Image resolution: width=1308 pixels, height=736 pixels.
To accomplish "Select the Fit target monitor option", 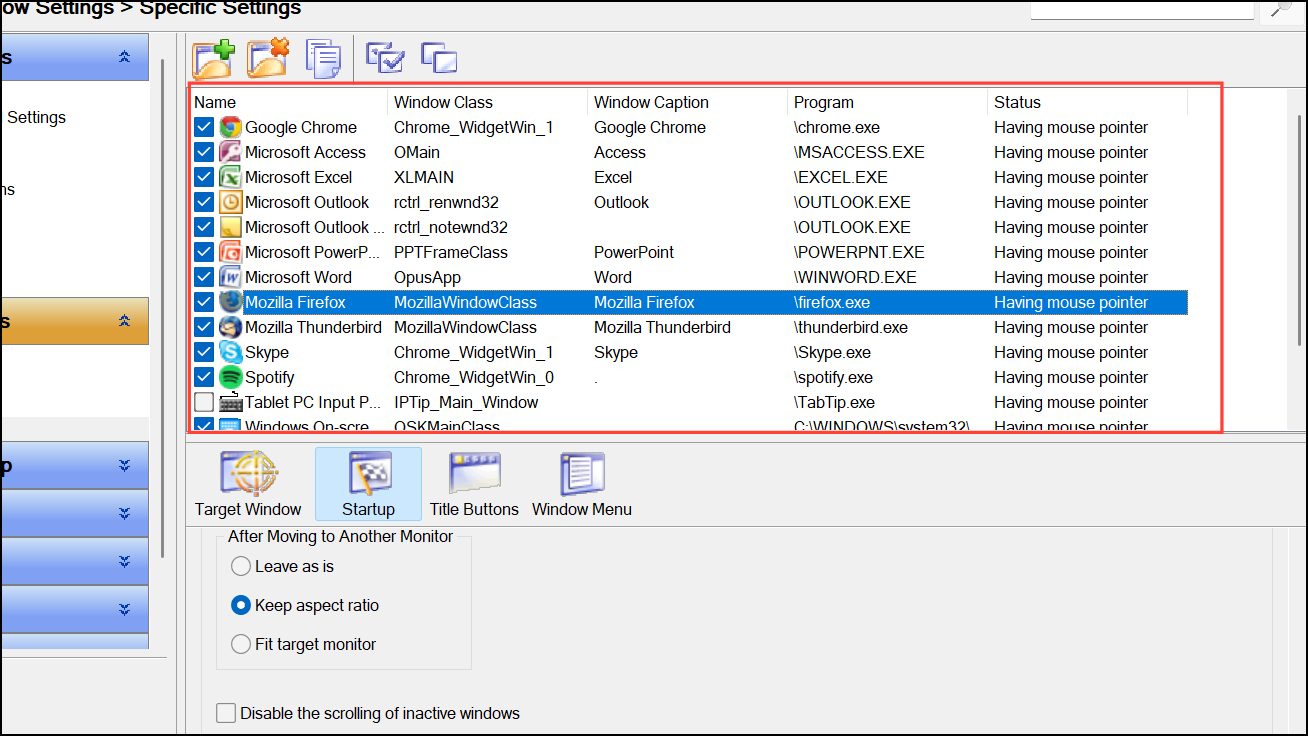I will click(241, 644).
